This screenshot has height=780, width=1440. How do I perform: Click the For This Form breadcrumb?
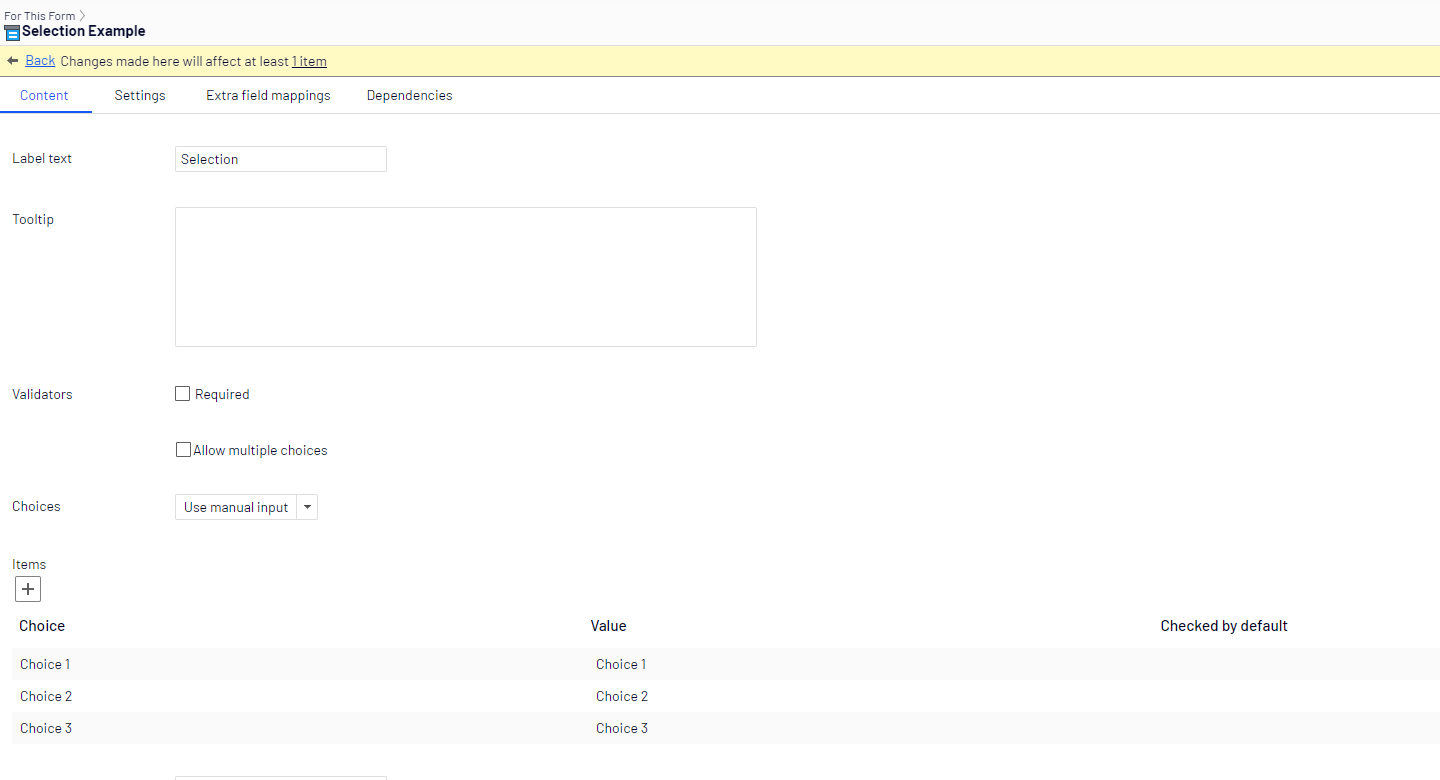(39, 16)
